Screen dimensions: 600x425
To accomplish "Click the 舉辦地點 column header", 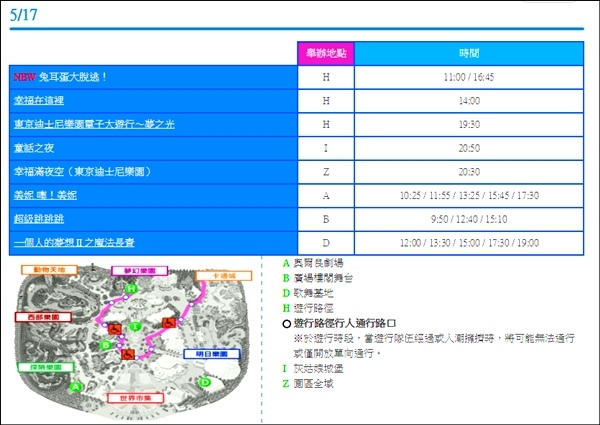I will point(326,53).
